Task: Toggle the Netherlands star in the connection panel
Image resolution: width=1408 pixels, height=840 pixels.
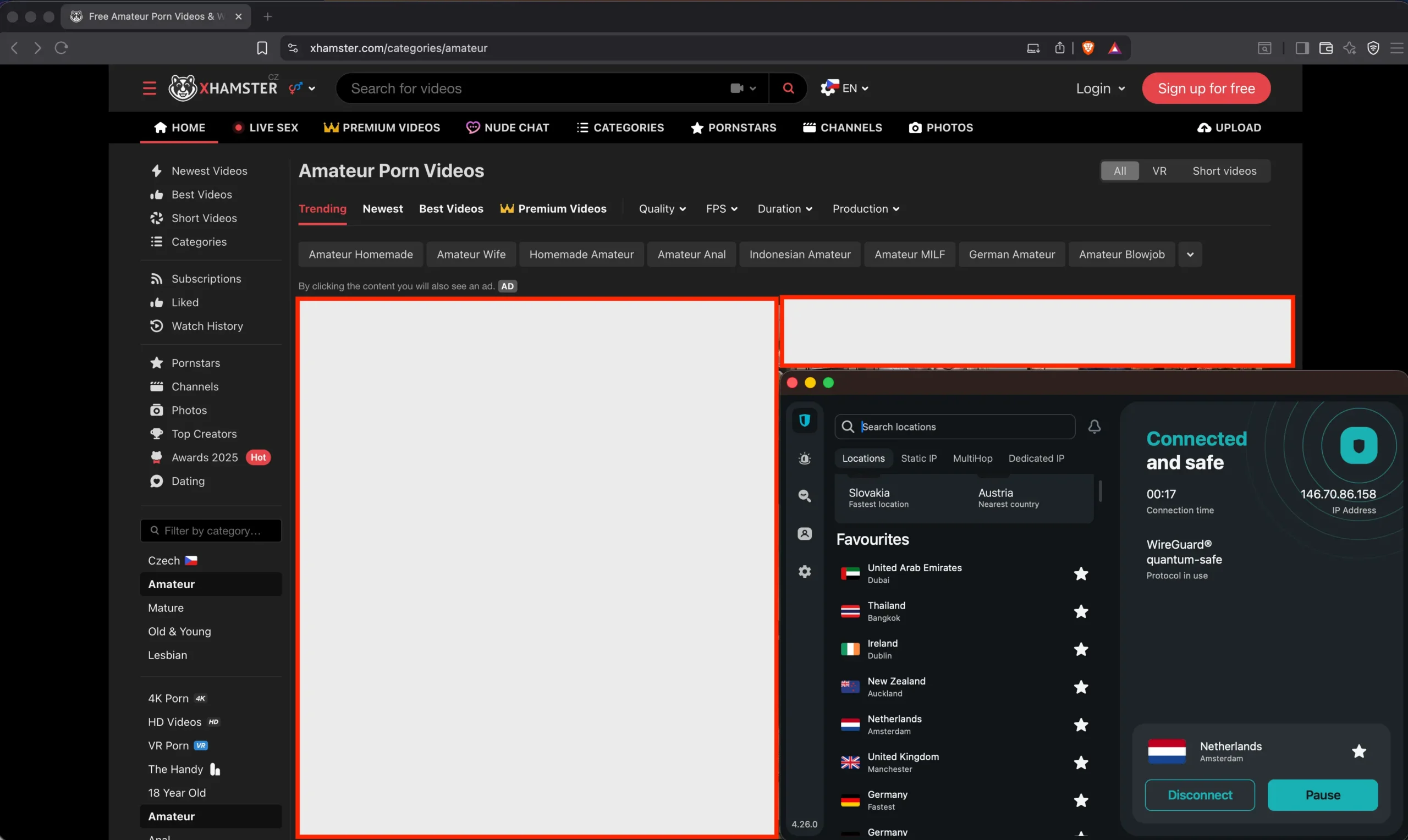Action: click(1359, 751)
